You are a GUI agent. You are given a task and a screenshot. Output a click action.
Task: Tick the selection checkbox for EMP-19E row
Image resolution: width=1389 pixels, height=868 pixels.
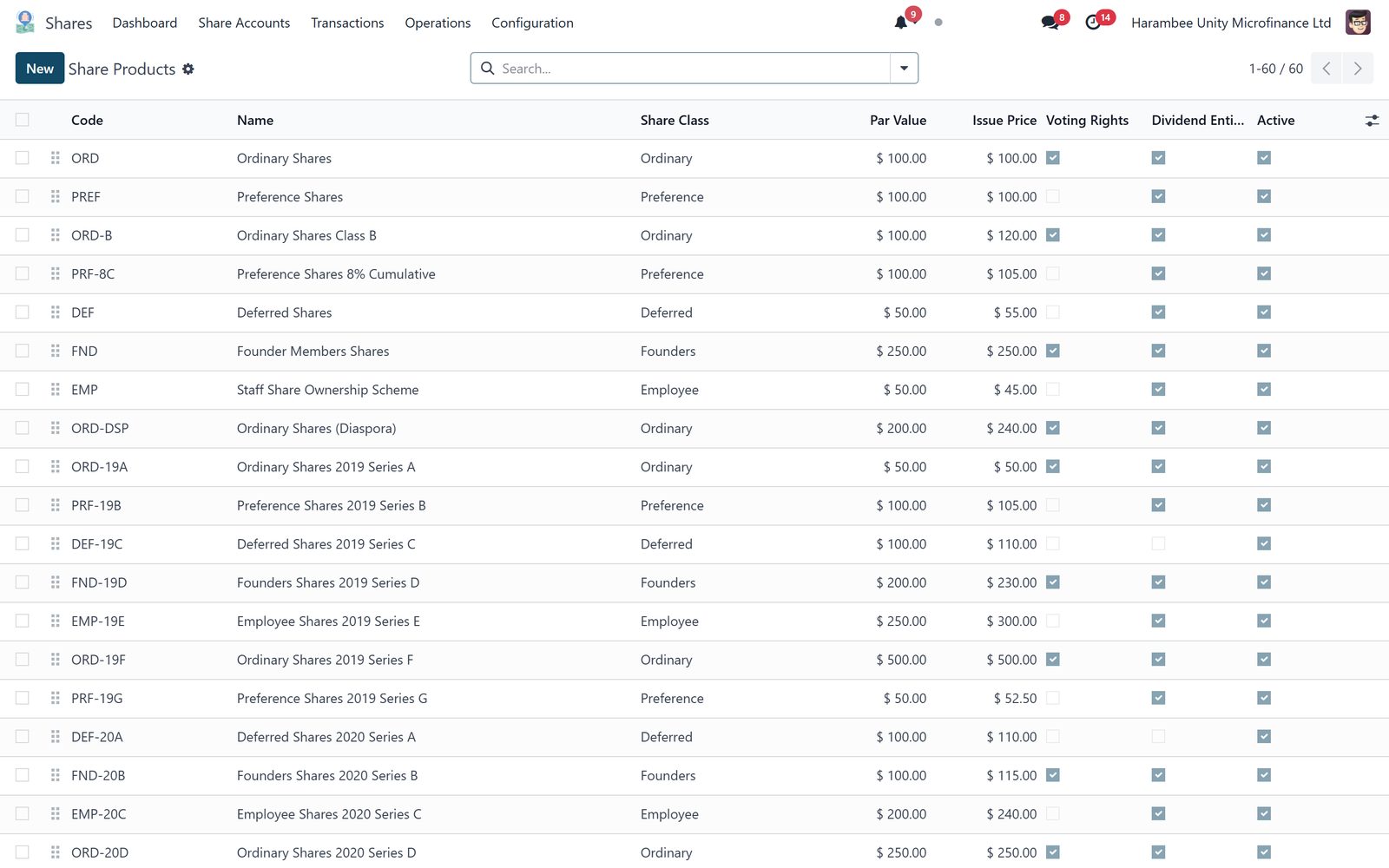coord(23,621)
